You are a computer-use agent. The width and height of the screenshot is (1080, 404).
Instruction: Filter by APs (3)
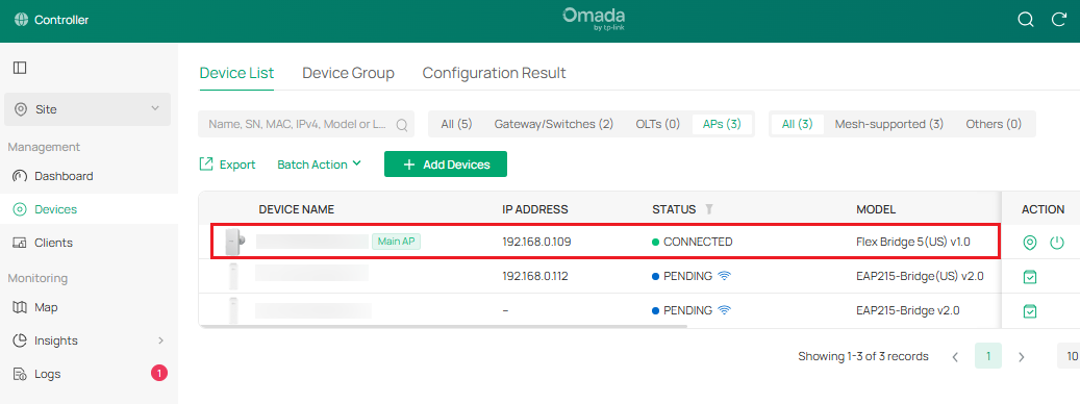coord(722,125)
